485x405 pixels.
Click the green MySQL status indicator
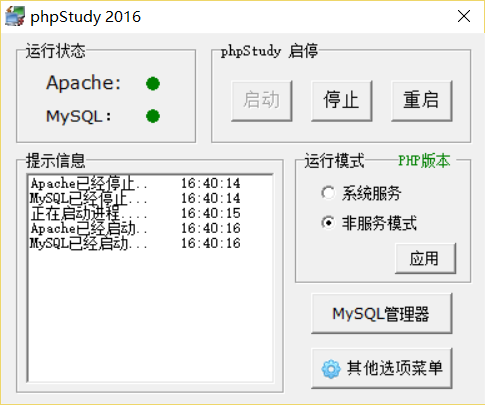[153, 116]
